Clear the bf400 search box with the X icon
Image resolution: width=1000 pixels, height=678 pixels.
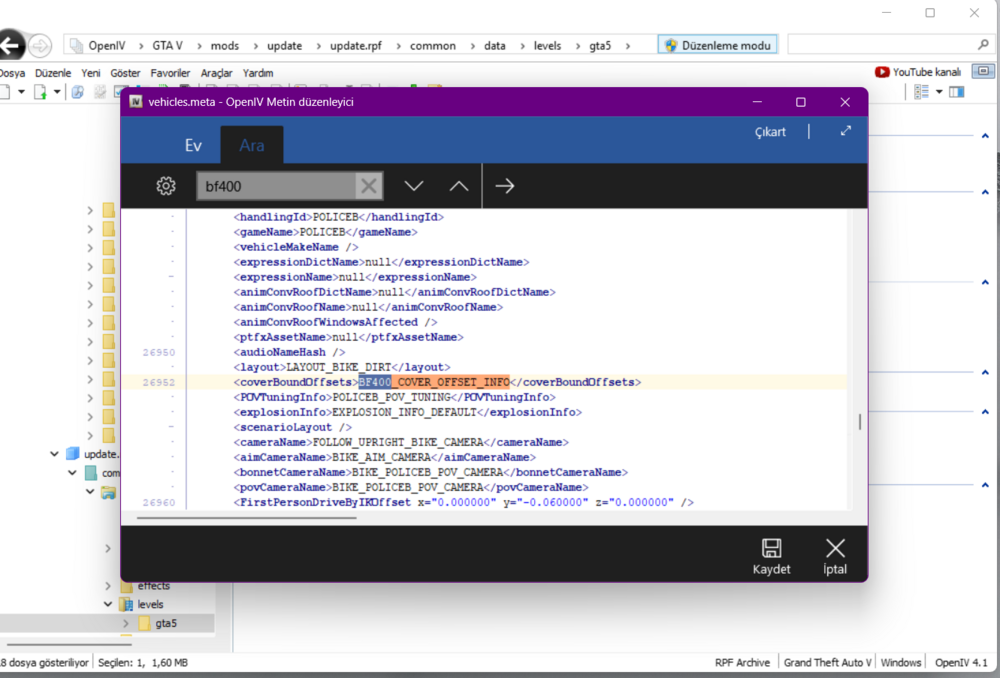(369, 185)
